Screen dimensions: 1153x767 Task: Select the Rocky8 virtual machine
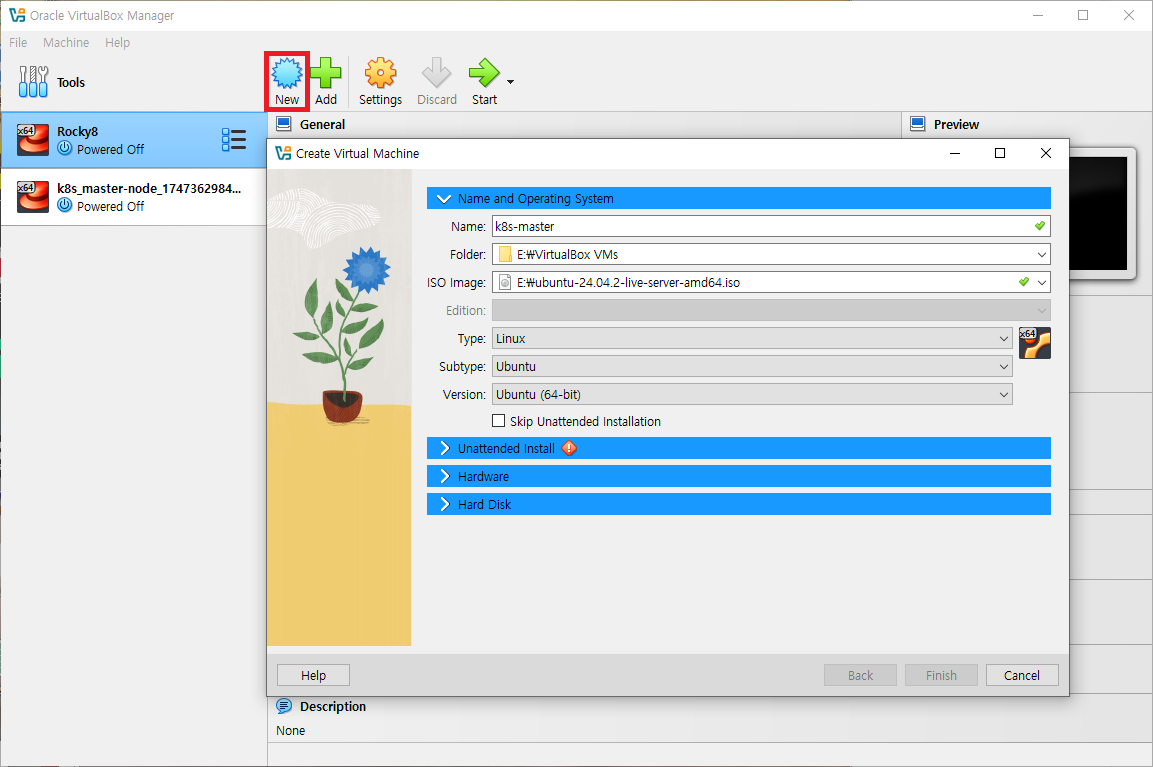[134, 140]
